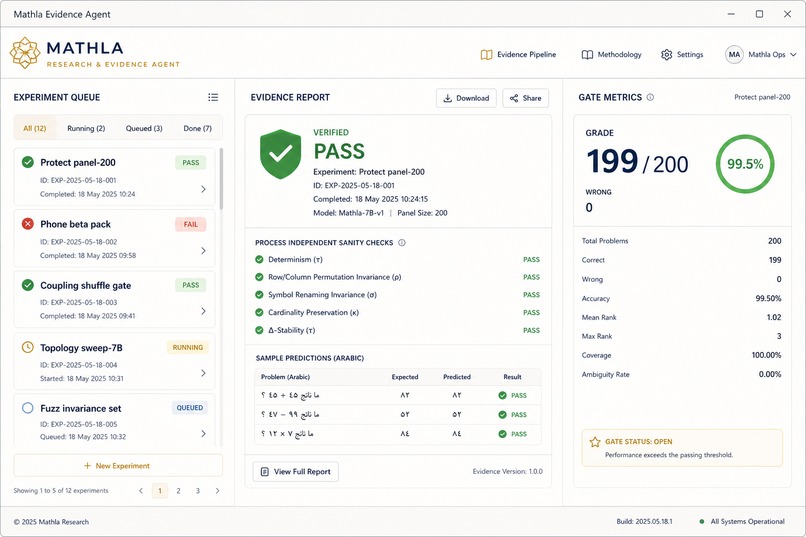This screenshot has width=806, height=537.
Task: Download the evidence report
Action: 466,98
